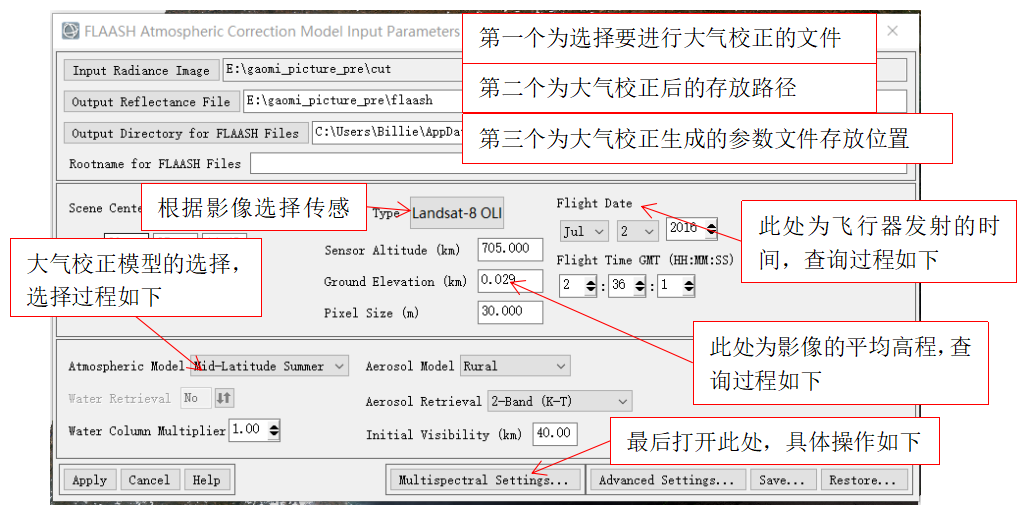Open the flight month dropdown showing Jul
The height and width of the screenshot is (518, 1034).
tap(584, 231)
